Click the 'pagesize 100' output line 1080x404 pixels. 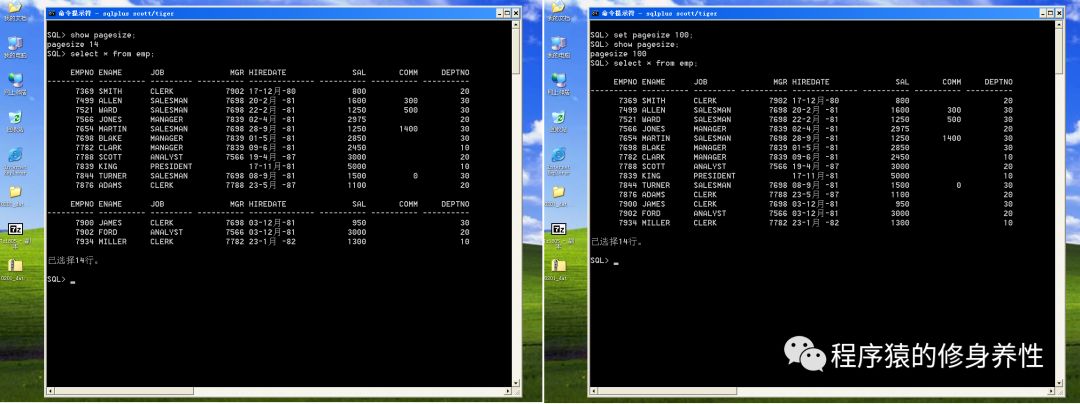pos(618,54)
